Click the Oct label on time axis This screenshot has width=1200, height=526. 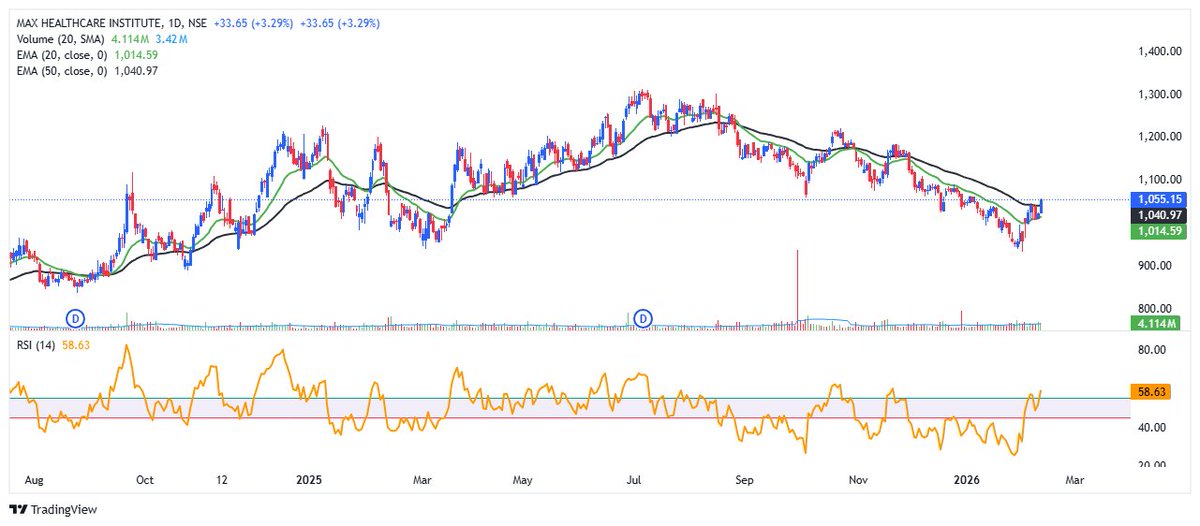[144, 480]
